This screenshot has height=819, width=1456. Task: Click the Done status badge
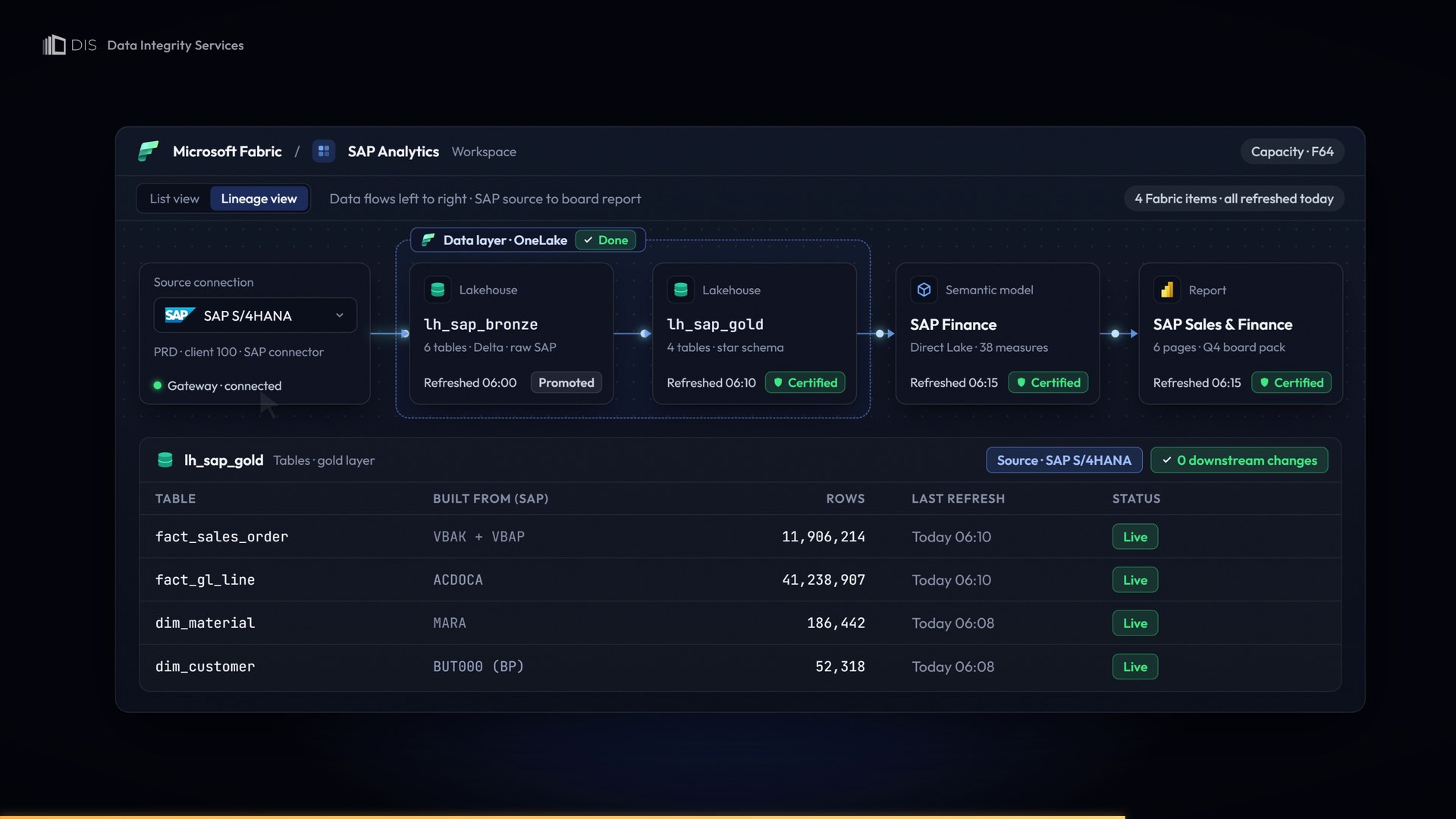click(x=606, y=240)
